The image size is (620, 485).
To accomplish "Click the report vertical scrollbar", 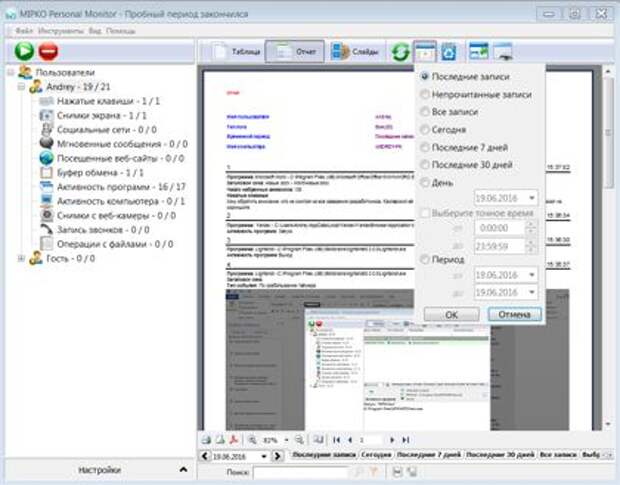I will coord(608,249).
